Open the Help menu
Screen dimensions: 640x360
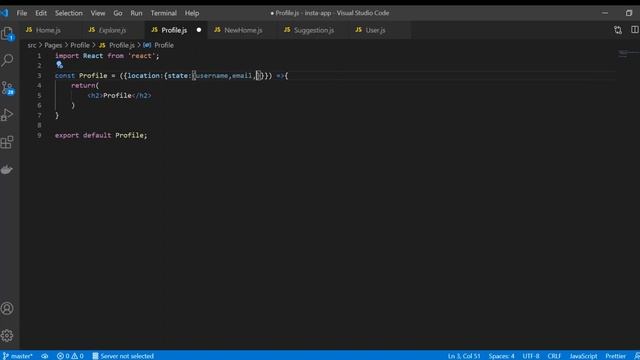(x=191, y=13)
